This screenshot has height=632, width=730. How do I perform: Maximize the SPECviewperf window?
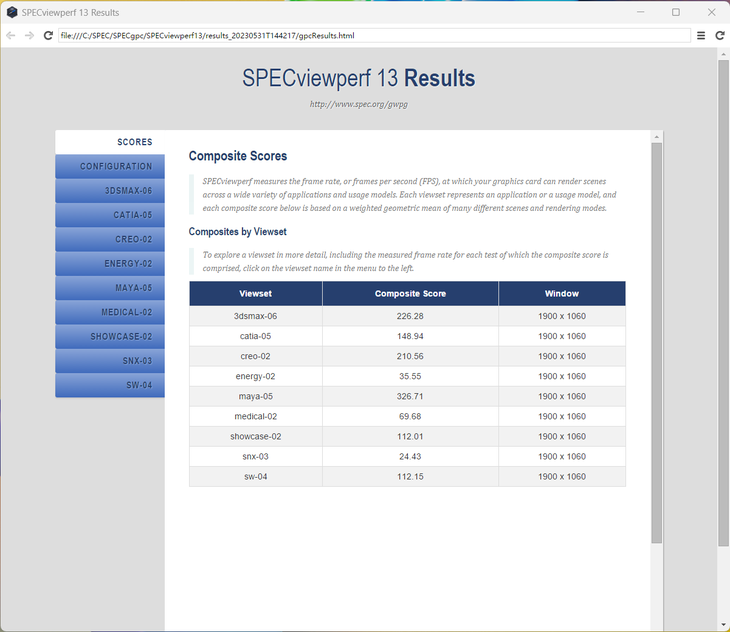point(676,12)
